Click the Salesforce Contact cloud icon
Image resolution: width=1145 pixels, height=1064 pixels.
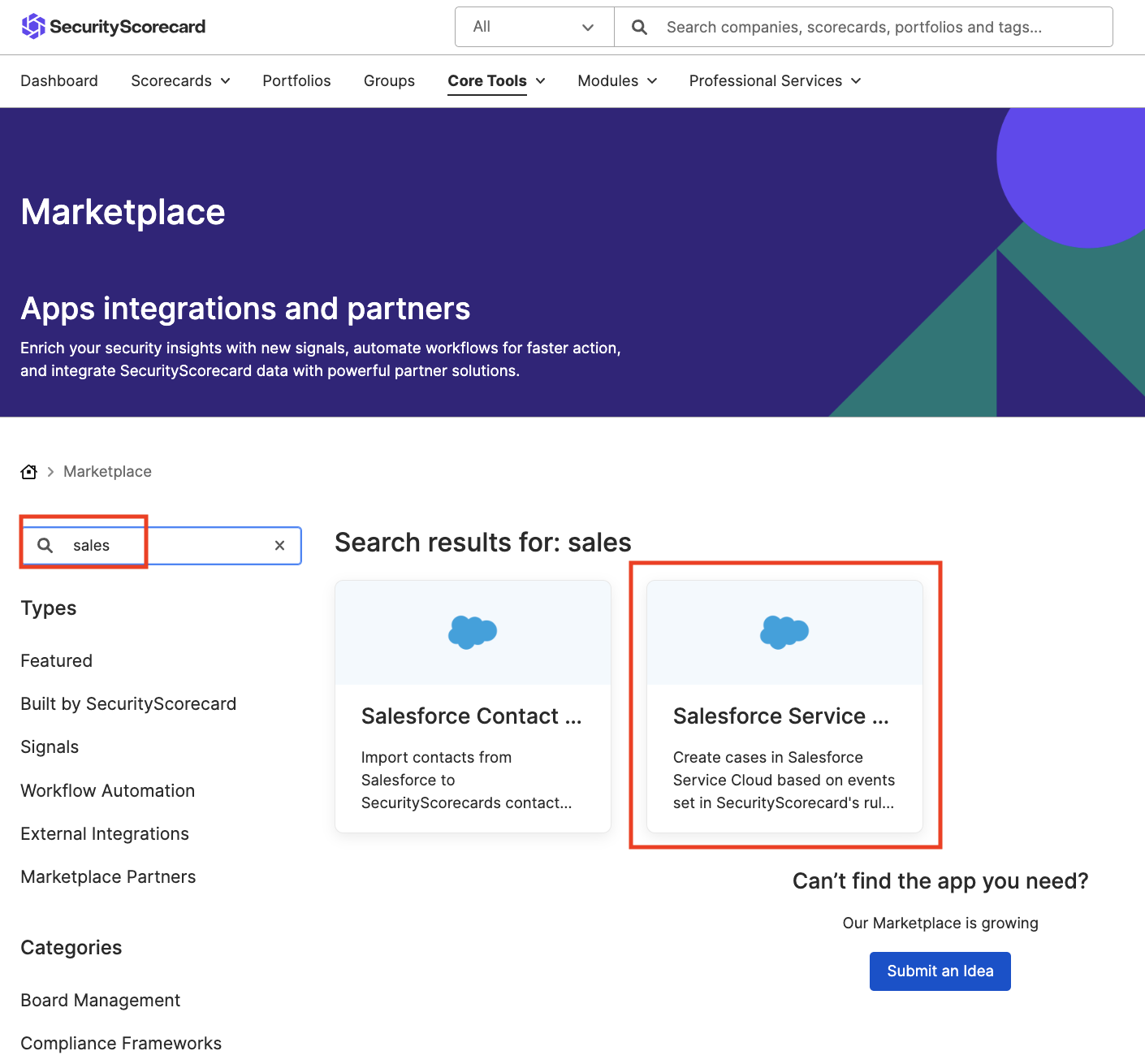pos(473,632)
